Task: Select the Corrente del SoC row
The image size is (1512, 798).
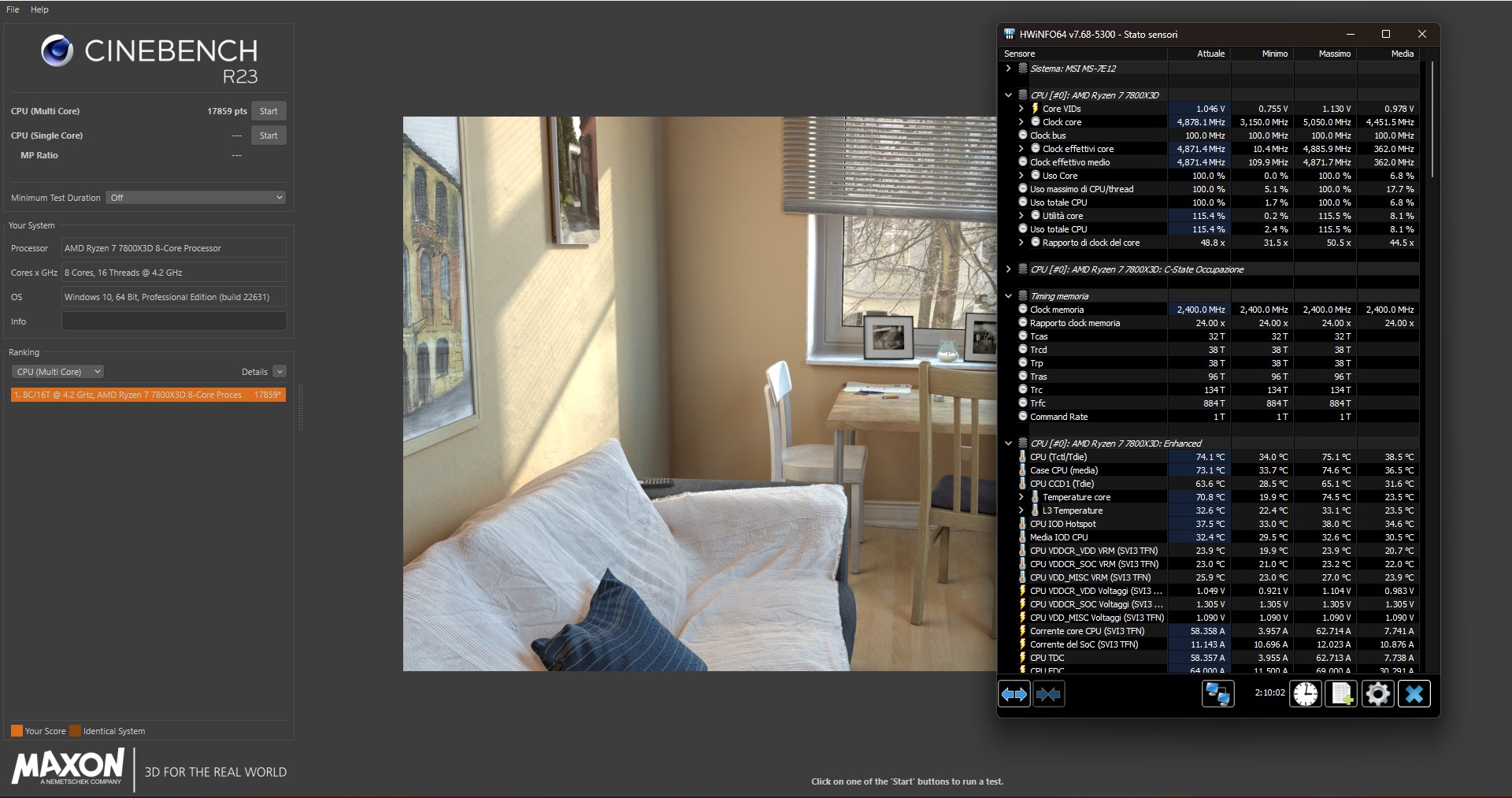Action: (x=1210, y=644)
